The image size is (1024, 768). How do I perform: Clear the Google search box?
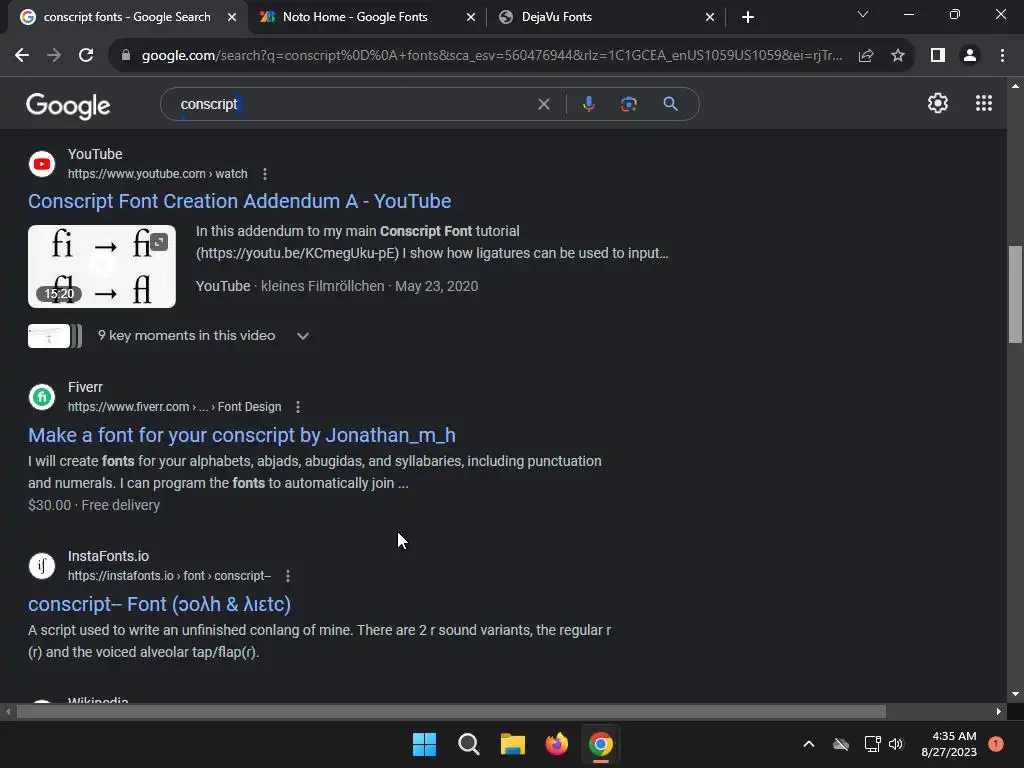(x=543, y=104)
